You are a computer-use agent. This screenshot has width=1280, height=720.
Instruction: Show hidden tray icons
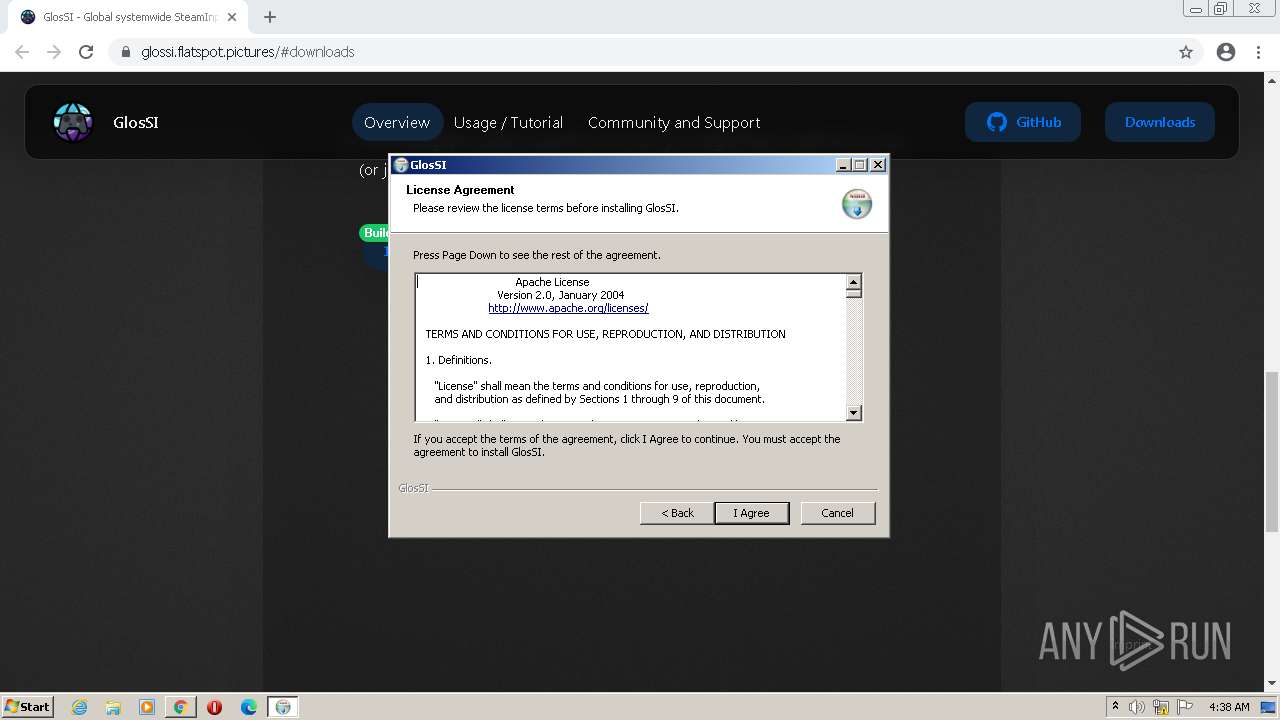[x=1115, y=706]
